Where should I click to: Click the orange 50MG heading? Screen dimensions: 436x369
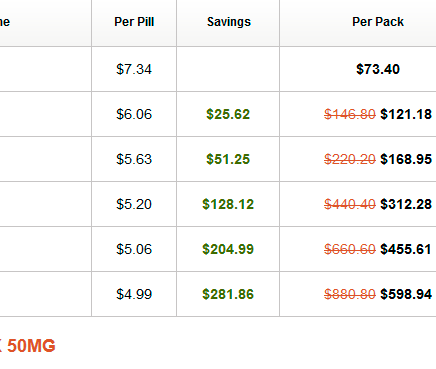pyautogui.click(x=31, y=346)
